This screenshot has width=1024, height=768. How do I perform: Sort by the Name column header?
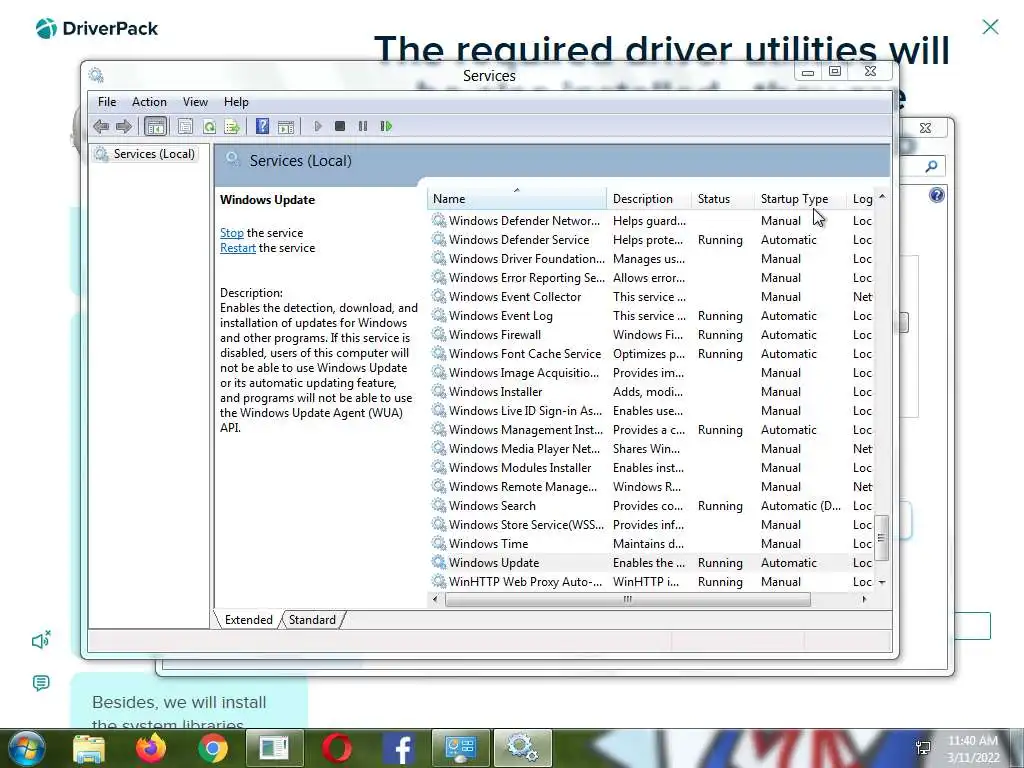tap(517, 199)
